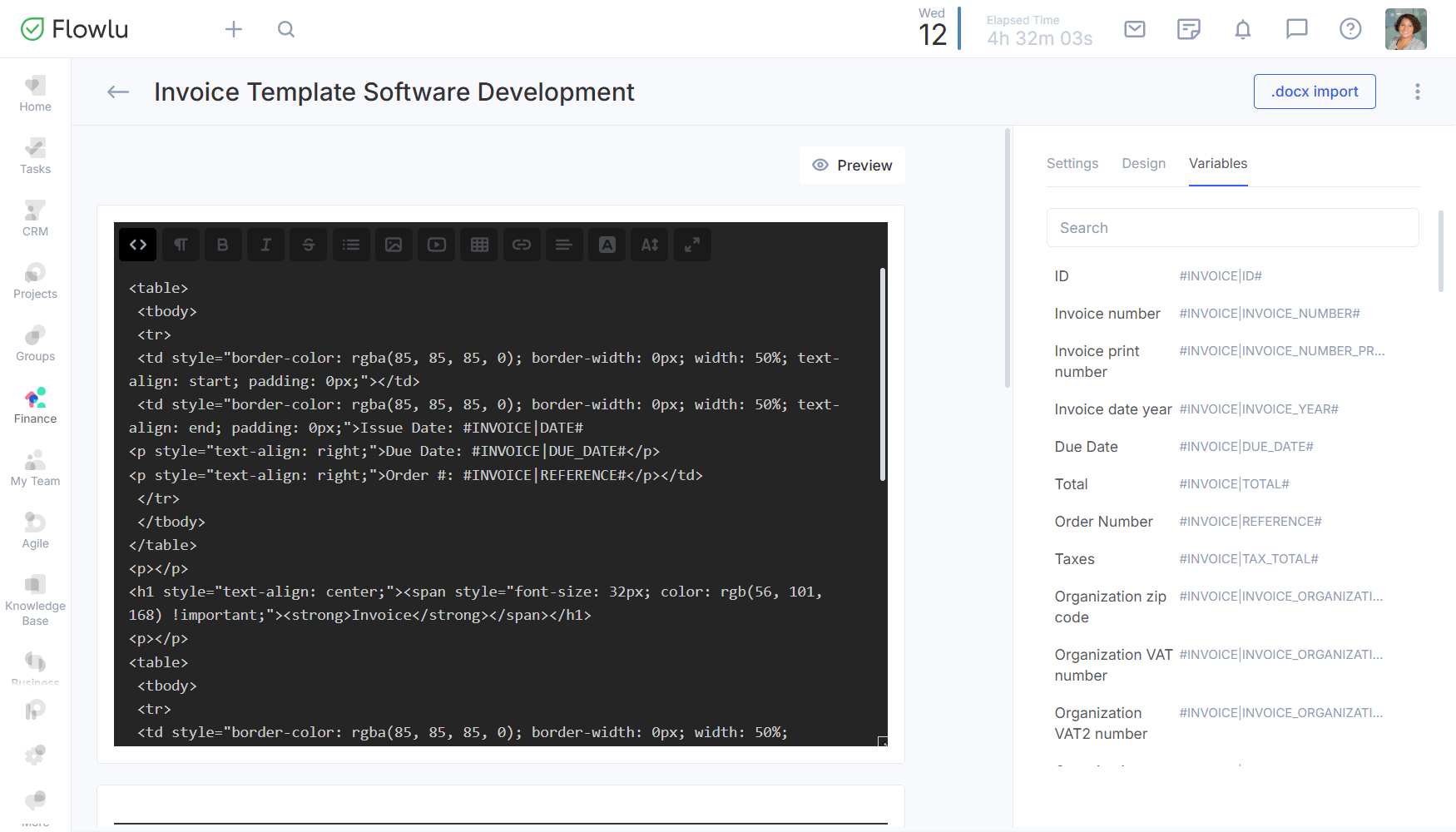This screenshot has width=1456, height=832.
Task: Insert a table in the editor
Action: [x=479, y=245]
